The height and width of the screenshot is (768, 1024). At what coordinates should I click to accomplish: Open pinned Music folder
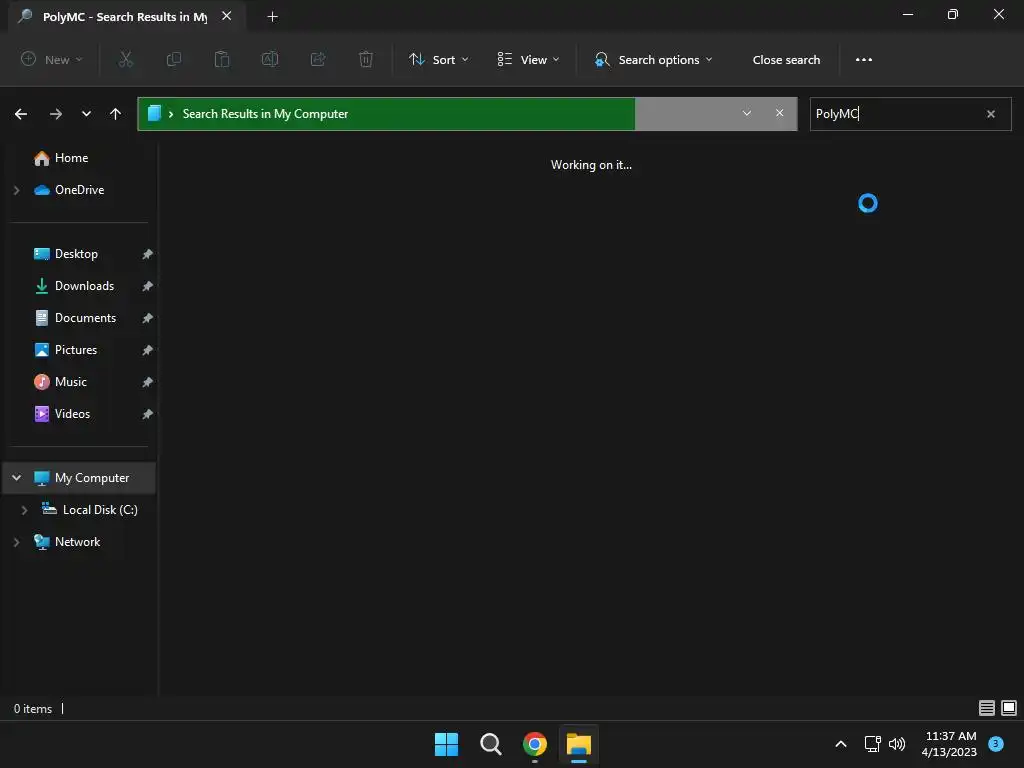60,381
